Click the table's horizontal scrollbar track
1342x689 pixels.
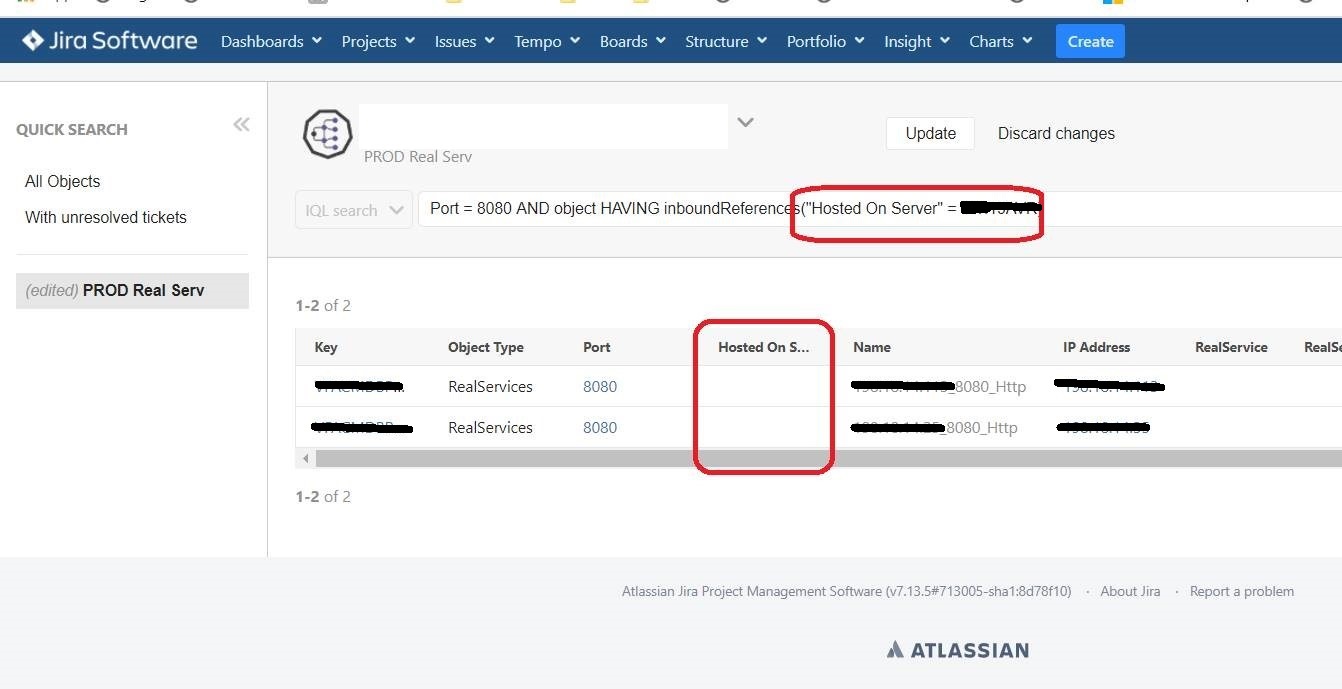coord(828,458)
